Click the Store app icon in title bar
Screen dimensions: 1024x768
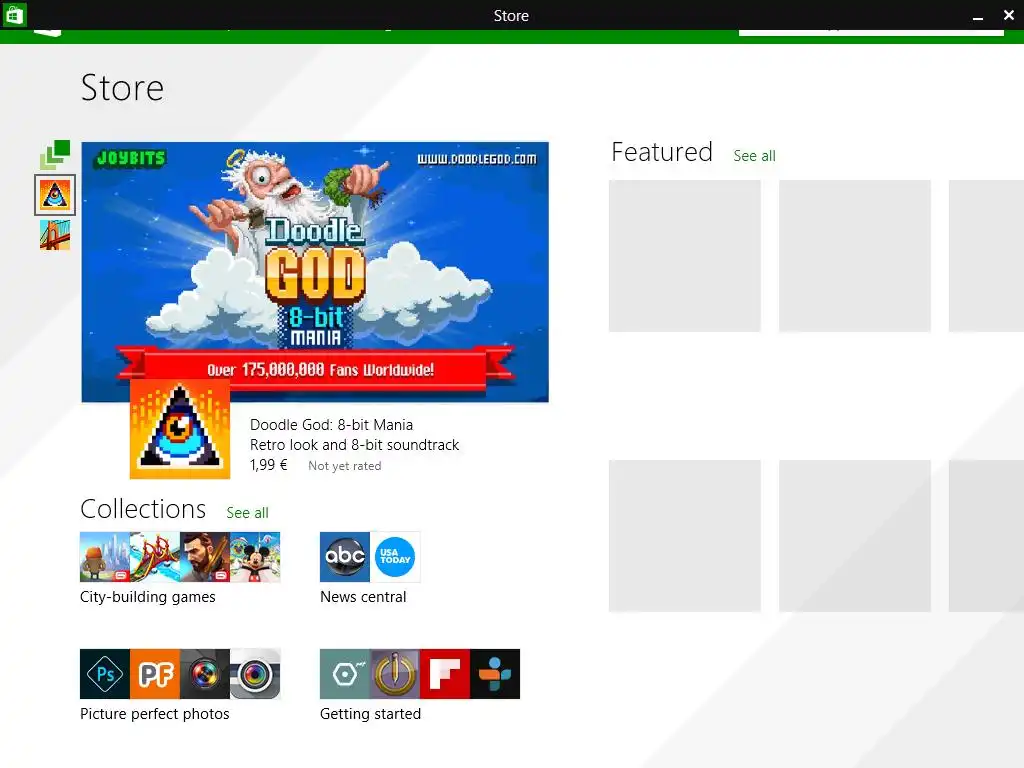14,14
